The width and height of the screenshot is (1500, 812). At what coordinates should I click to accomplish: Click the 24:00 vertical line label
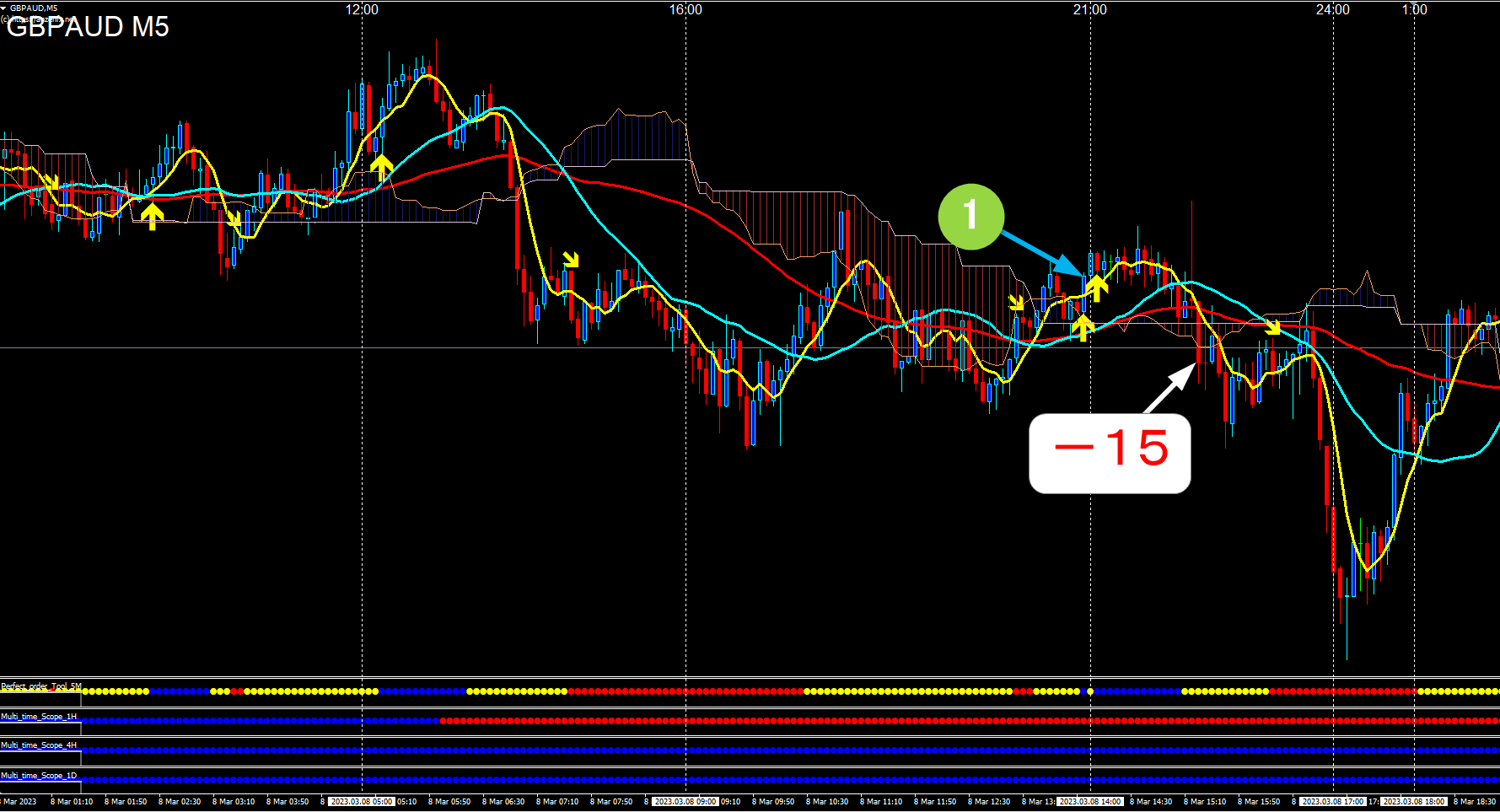pos(1333,9)
